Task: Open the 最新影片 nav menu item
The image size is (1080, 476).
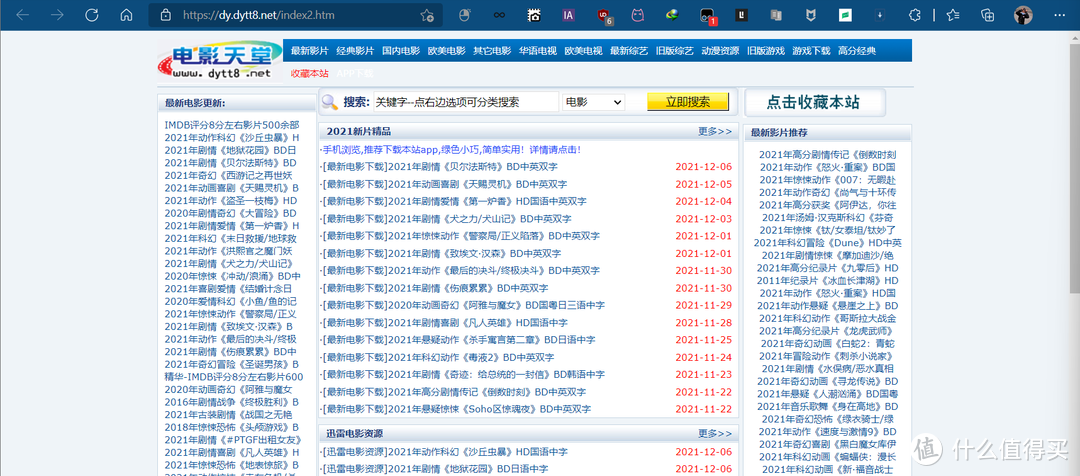Action: click(310, 51)
